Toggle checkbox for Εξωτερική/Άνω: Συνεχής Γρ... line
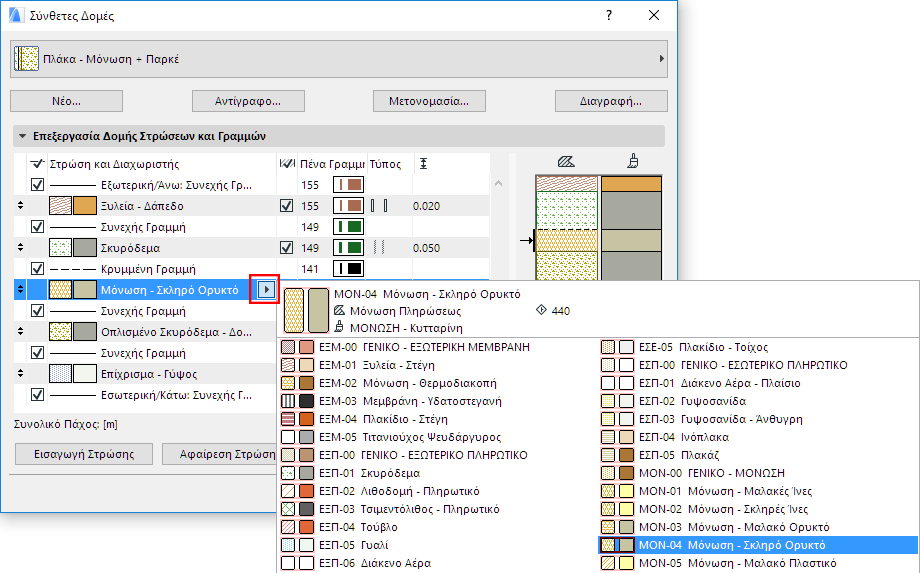The height and width of the screenshot is (573, 921). click(x=38, y=185)
